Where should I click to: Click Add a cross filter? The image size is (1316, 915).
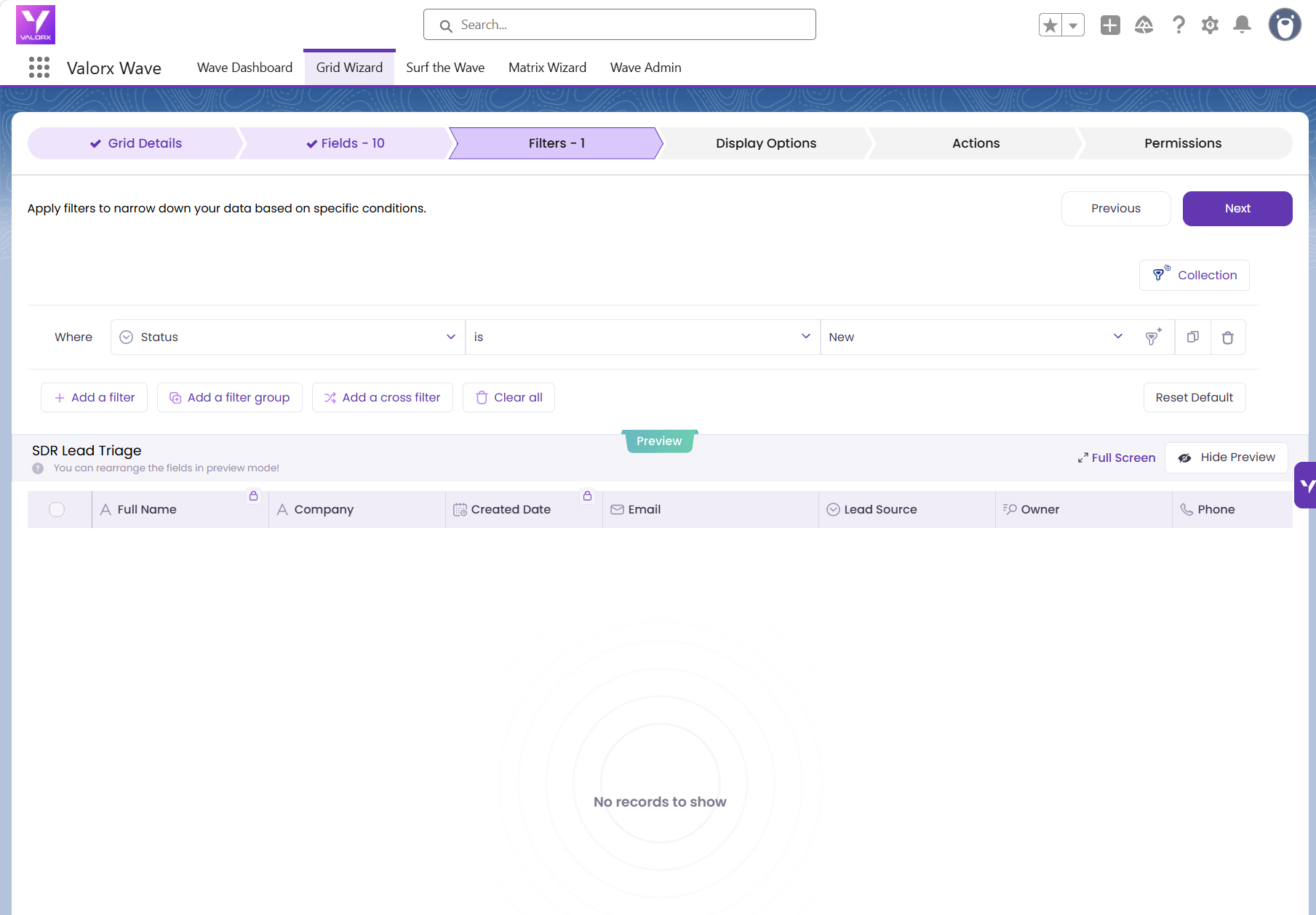coord(383,398)
